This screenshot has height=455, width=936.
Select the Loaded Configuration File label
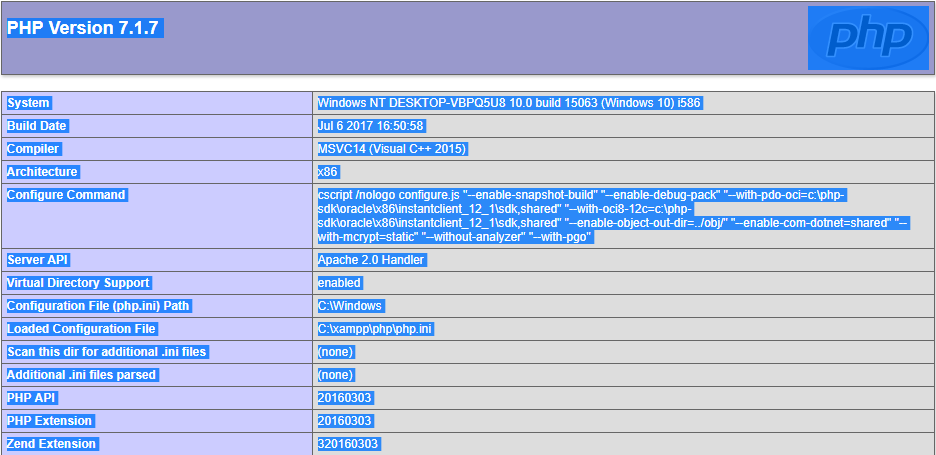(x=82, y=329)
